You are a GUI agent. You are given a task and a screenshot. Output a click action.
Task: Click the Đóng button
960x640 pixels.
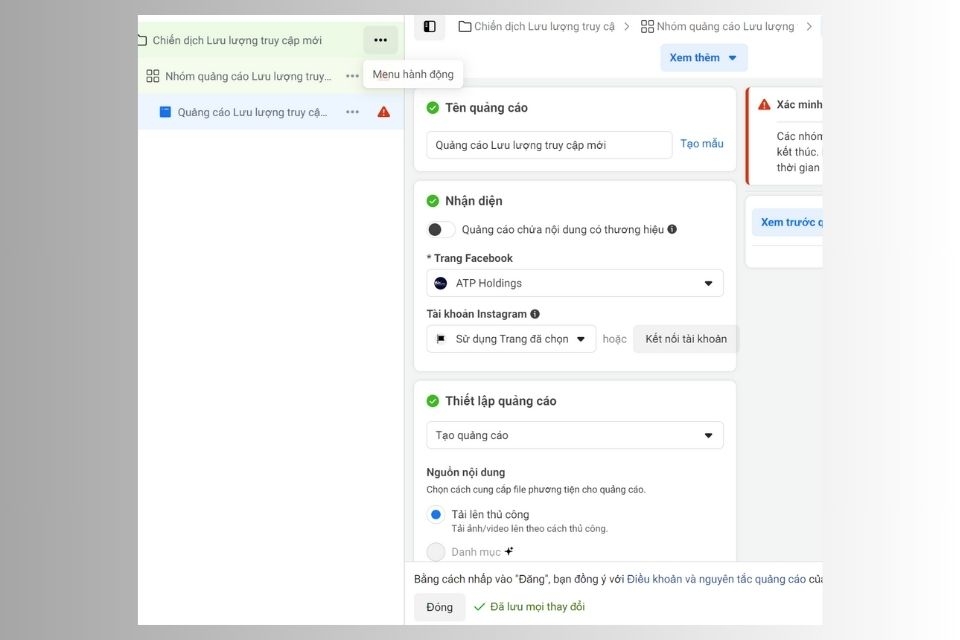click(440, 607)
